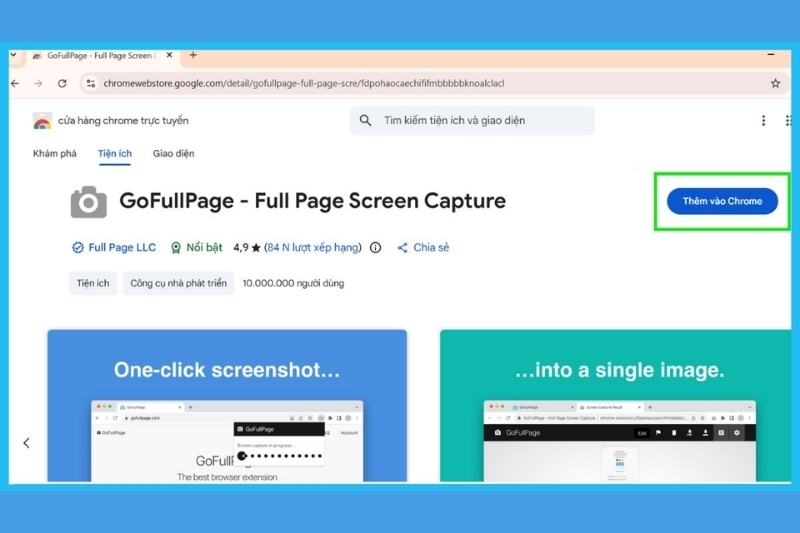Open the One-click screenshot preview image

click(x=227, y=405)
